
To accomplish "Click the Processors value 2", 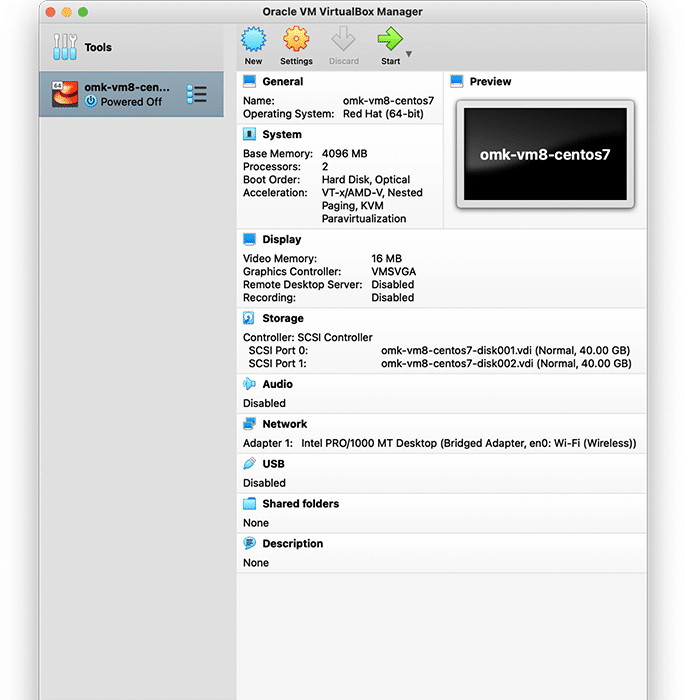I will (x=325, y=167).
